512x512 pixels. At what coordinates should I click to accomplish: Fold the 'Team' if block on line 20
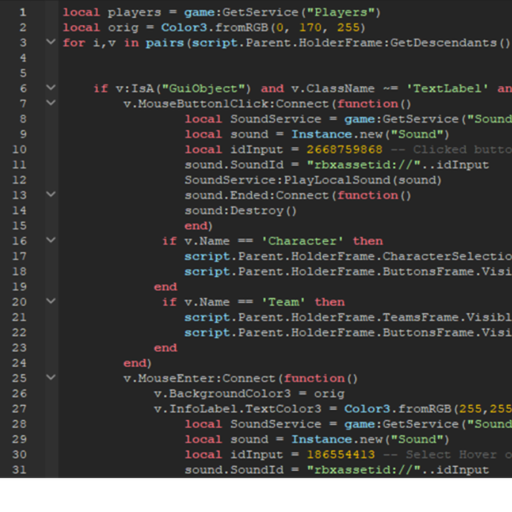(51, 301)
